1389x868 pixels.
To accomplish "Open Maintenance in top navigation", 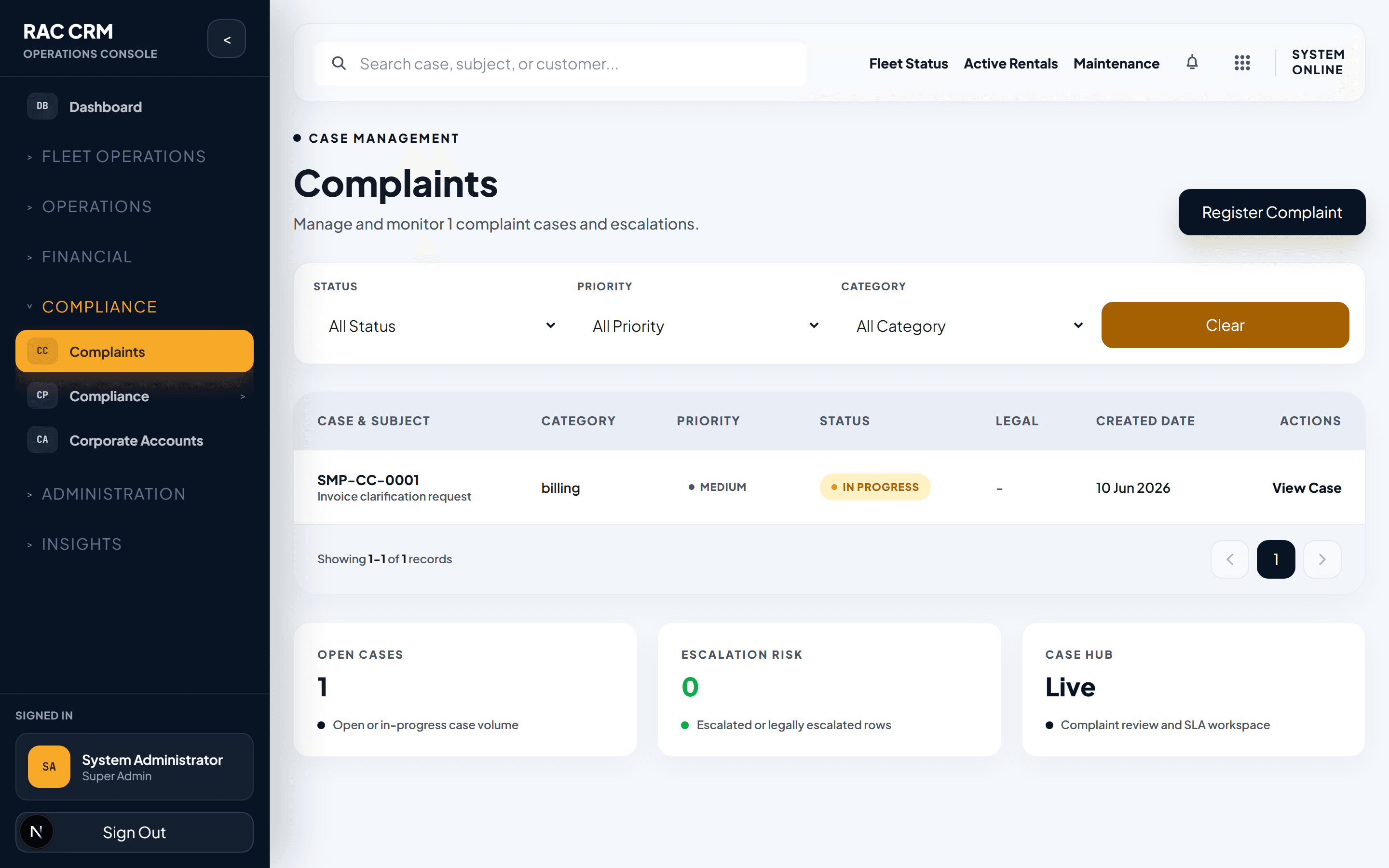I will tap(1116, 64).
